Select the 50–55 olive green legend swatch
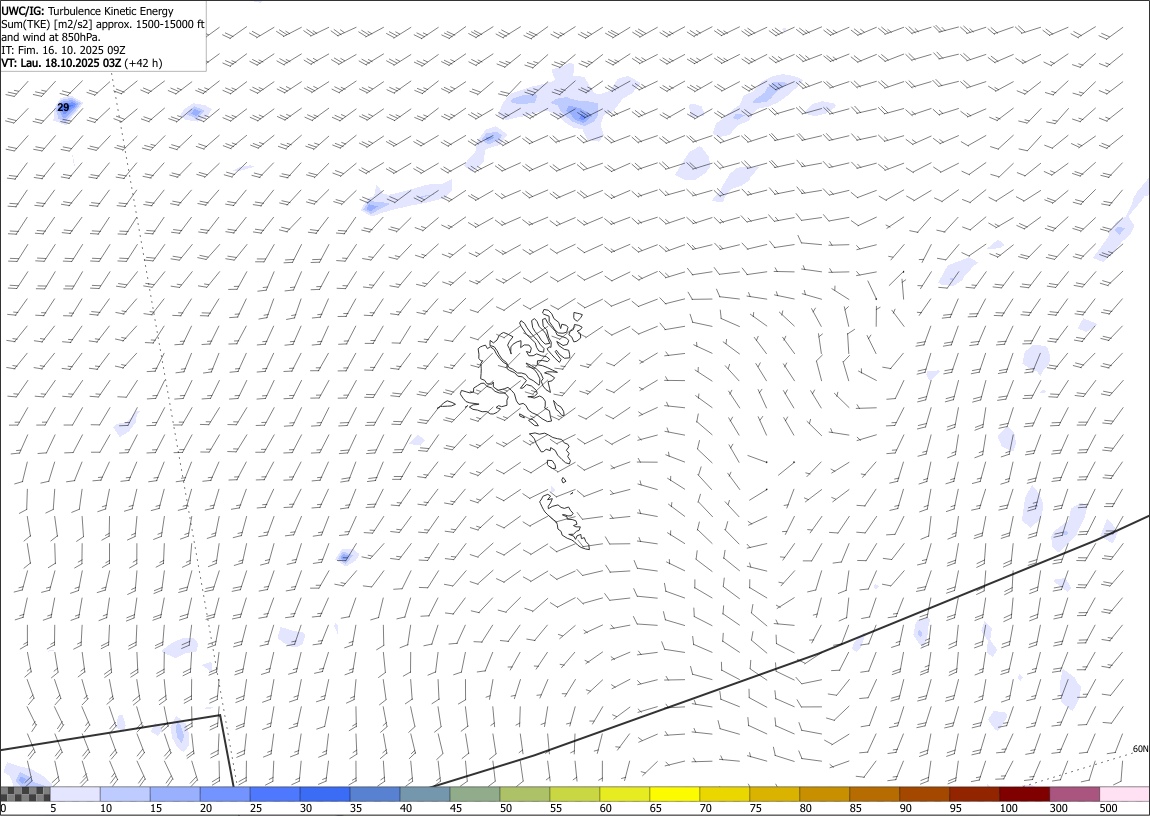The width and height of the screenshot is (1150, 816). point(524,794)
